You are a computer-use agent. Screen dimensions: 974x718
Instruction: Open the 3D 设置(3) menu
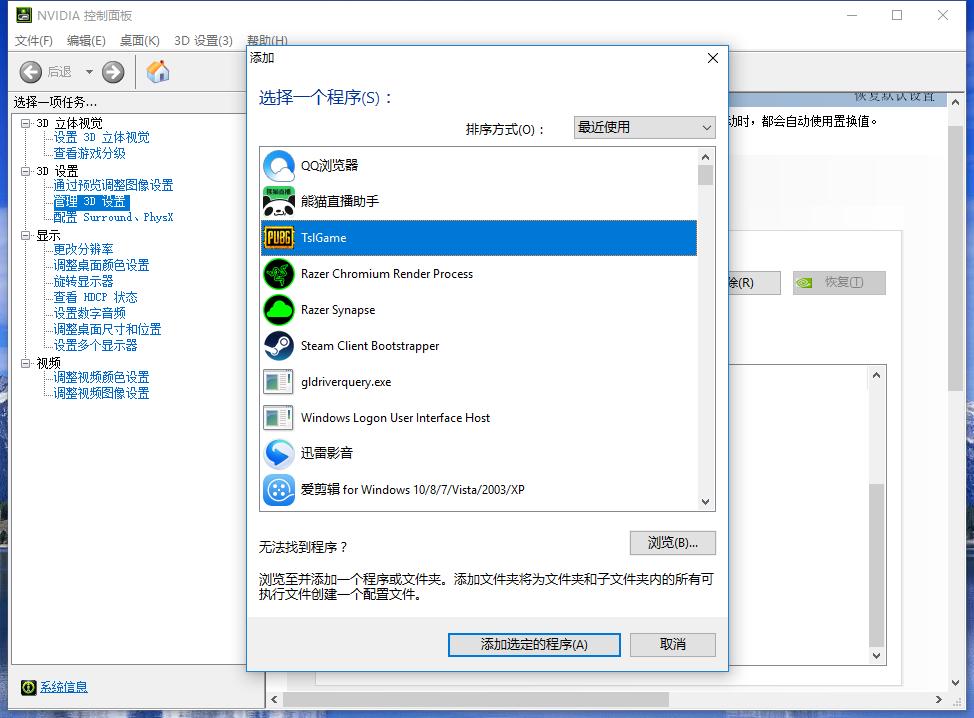(203, 40)
